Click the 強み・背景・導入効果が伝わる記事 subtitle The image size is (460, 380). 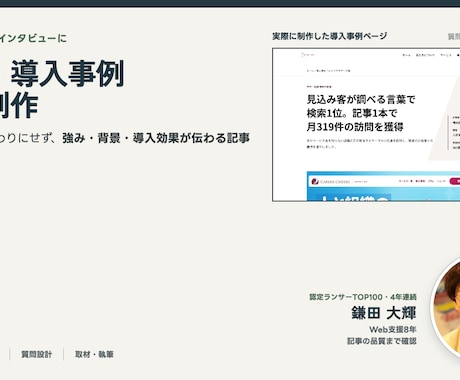pos(156,138)
